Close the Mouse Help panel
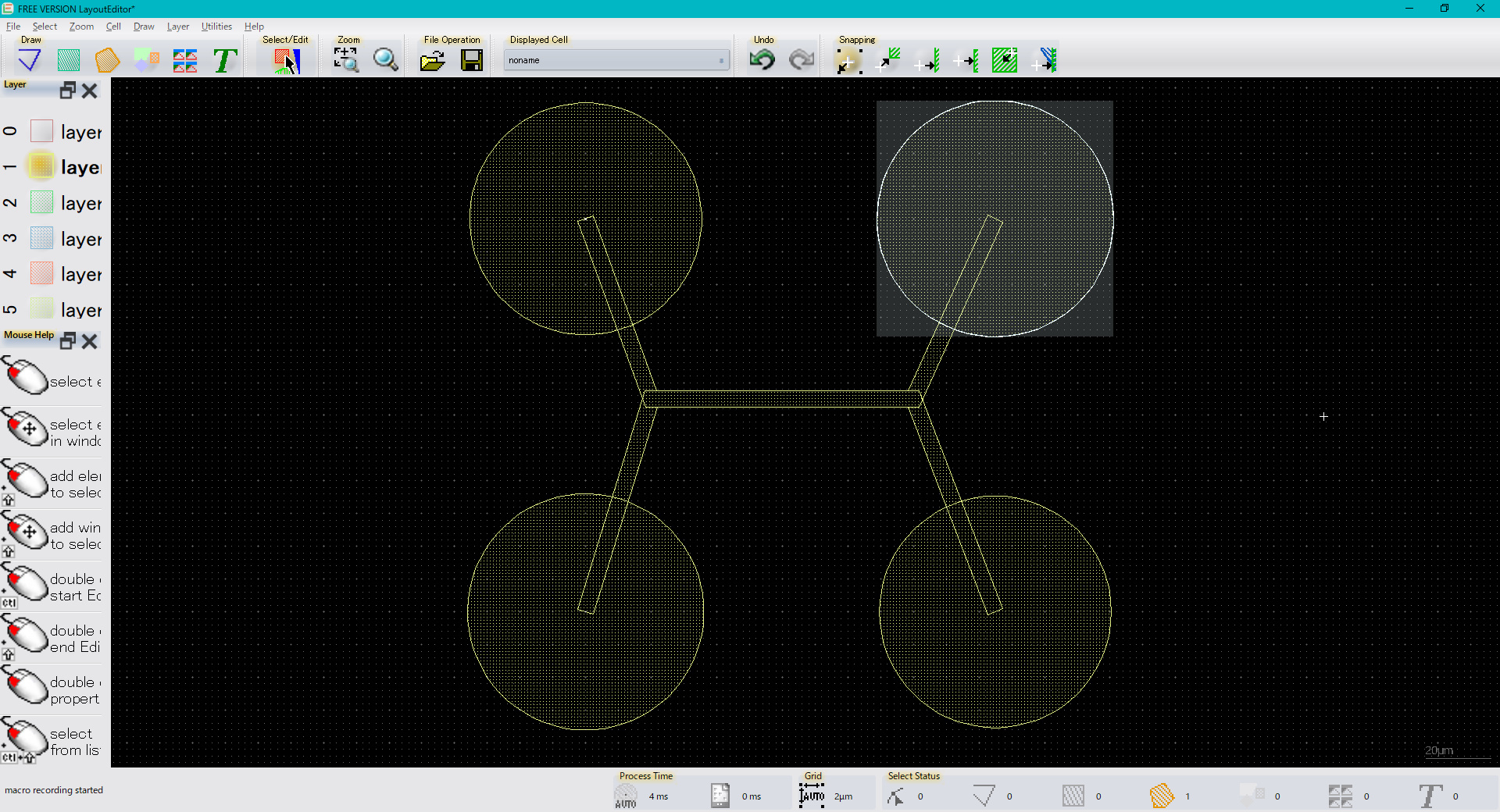 [x=90, y=341]
